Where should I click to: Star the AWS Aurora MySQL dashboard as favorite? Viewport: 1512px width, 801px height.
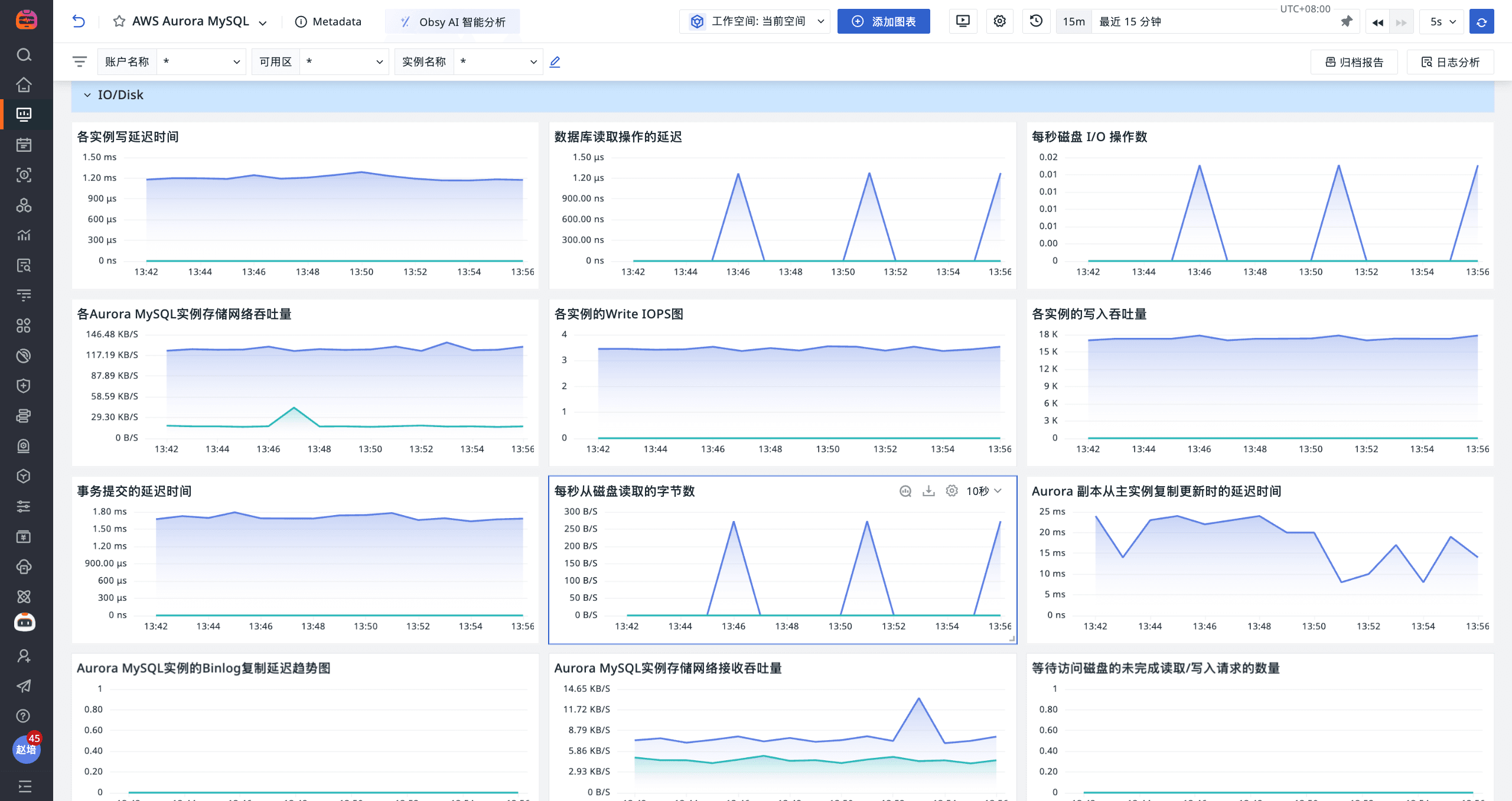(x=119, y=22)
